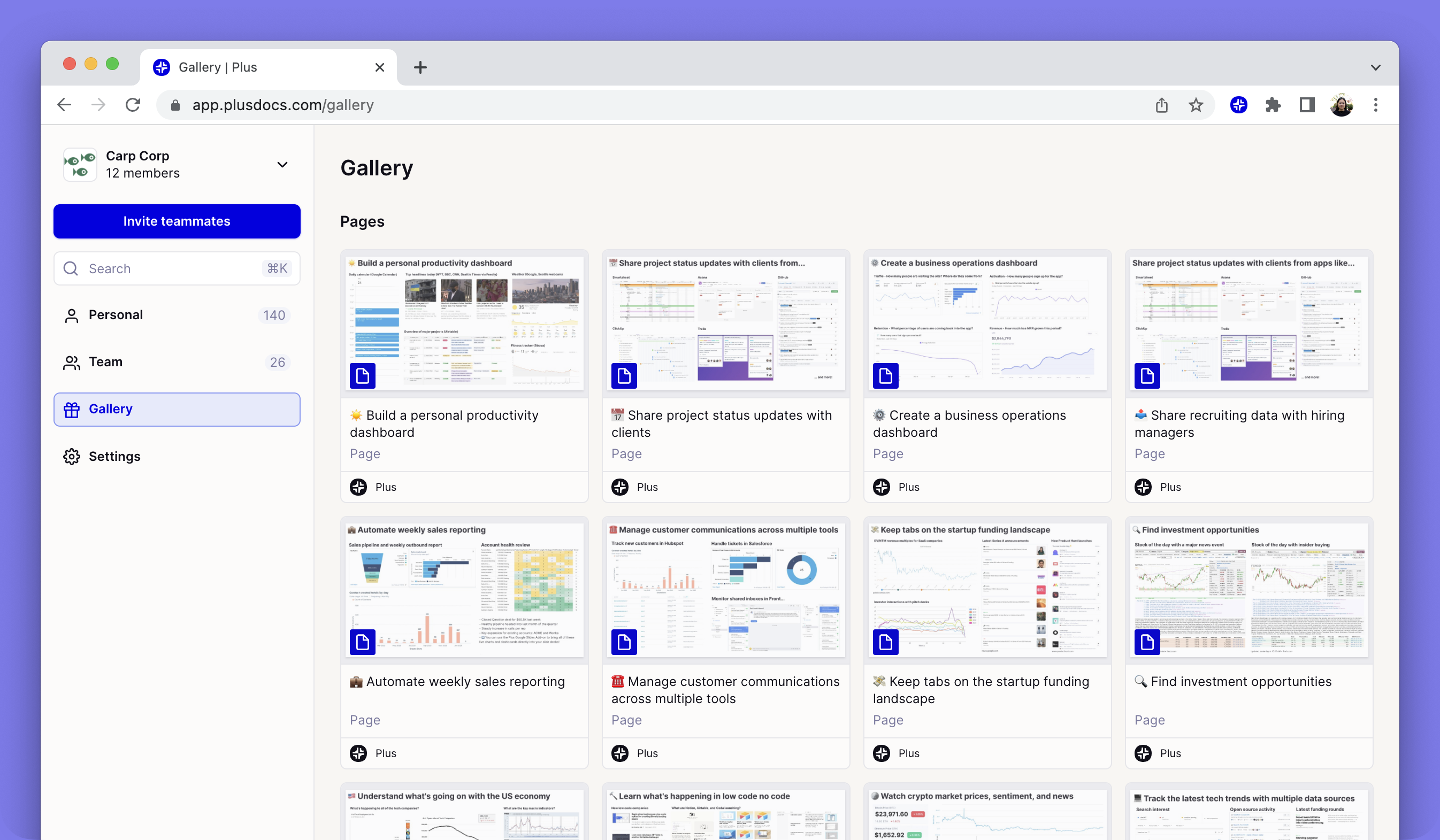The image size is (1440, 840).
Task: Click Plus author on weekly sales card
Action: point(373,753)
